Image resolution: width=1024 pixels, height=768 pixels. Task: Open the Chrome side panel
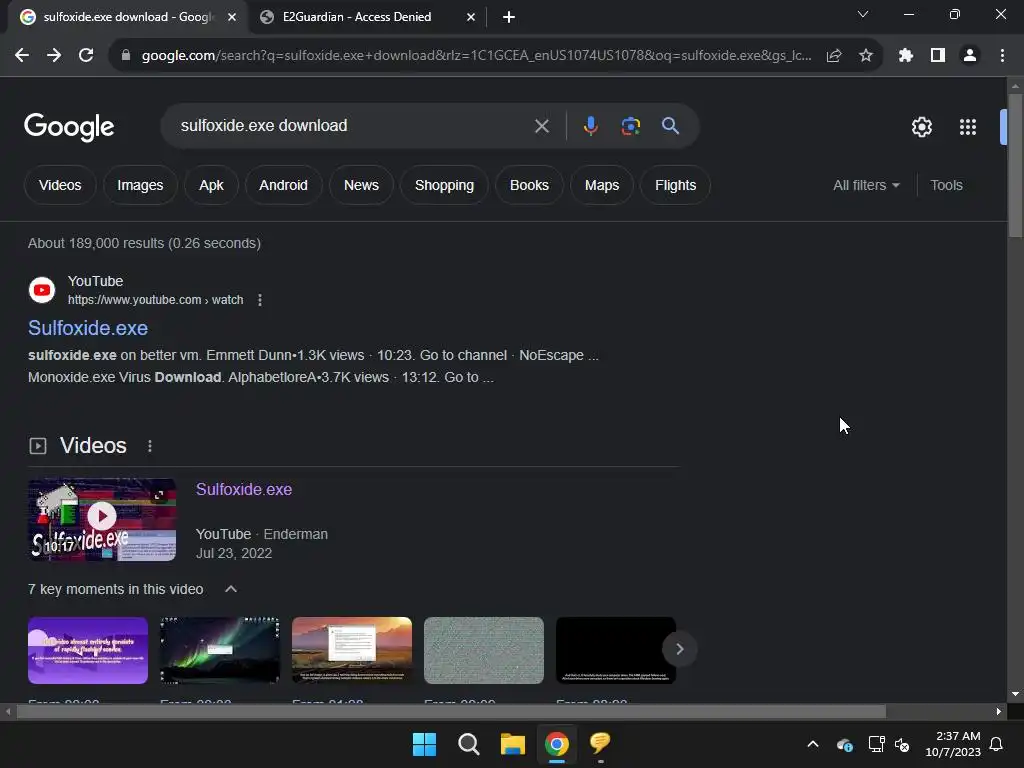pos(938,56)
